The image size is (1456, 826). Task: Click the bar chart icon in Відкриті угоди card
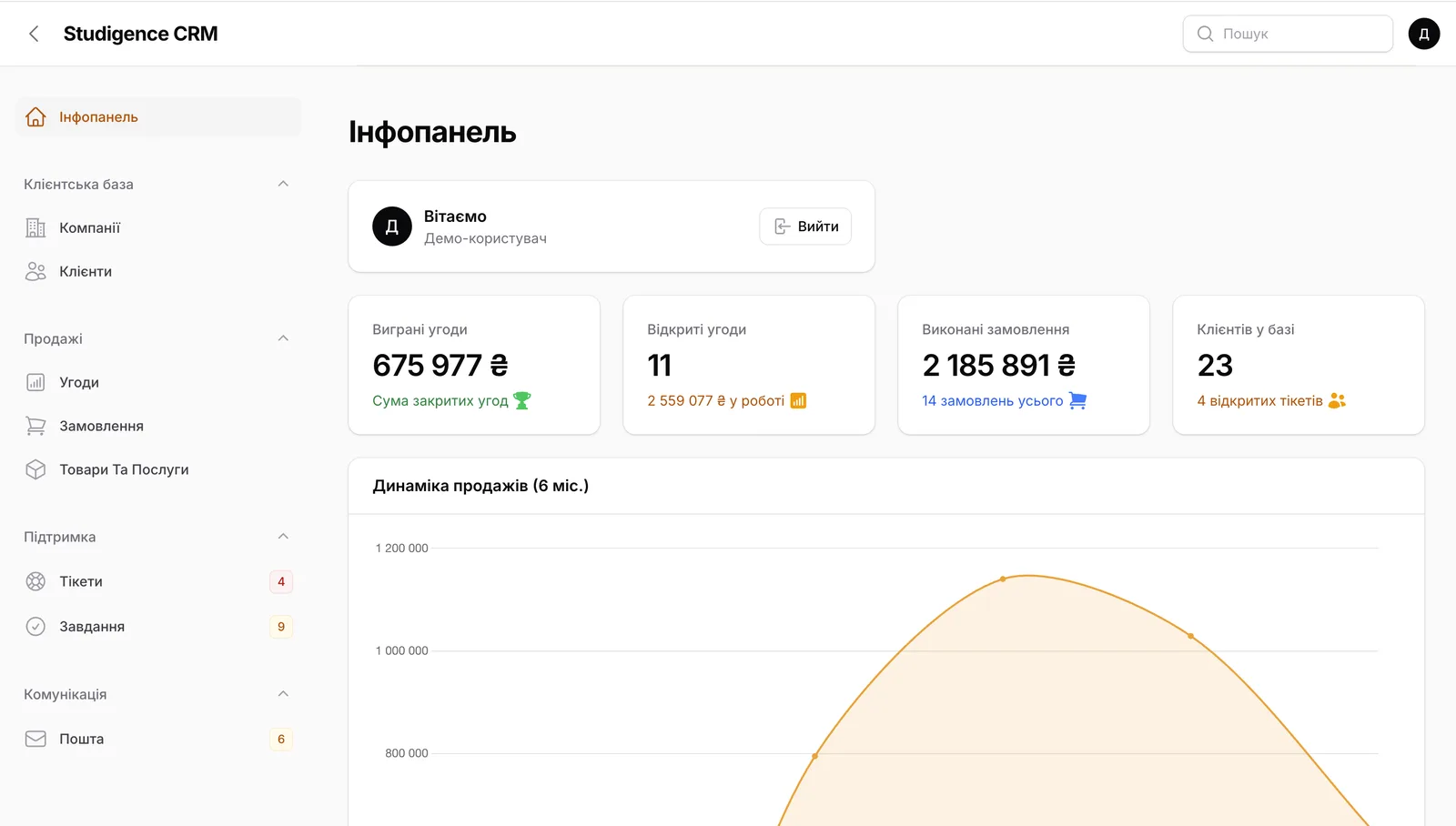(x=798, y=400)
